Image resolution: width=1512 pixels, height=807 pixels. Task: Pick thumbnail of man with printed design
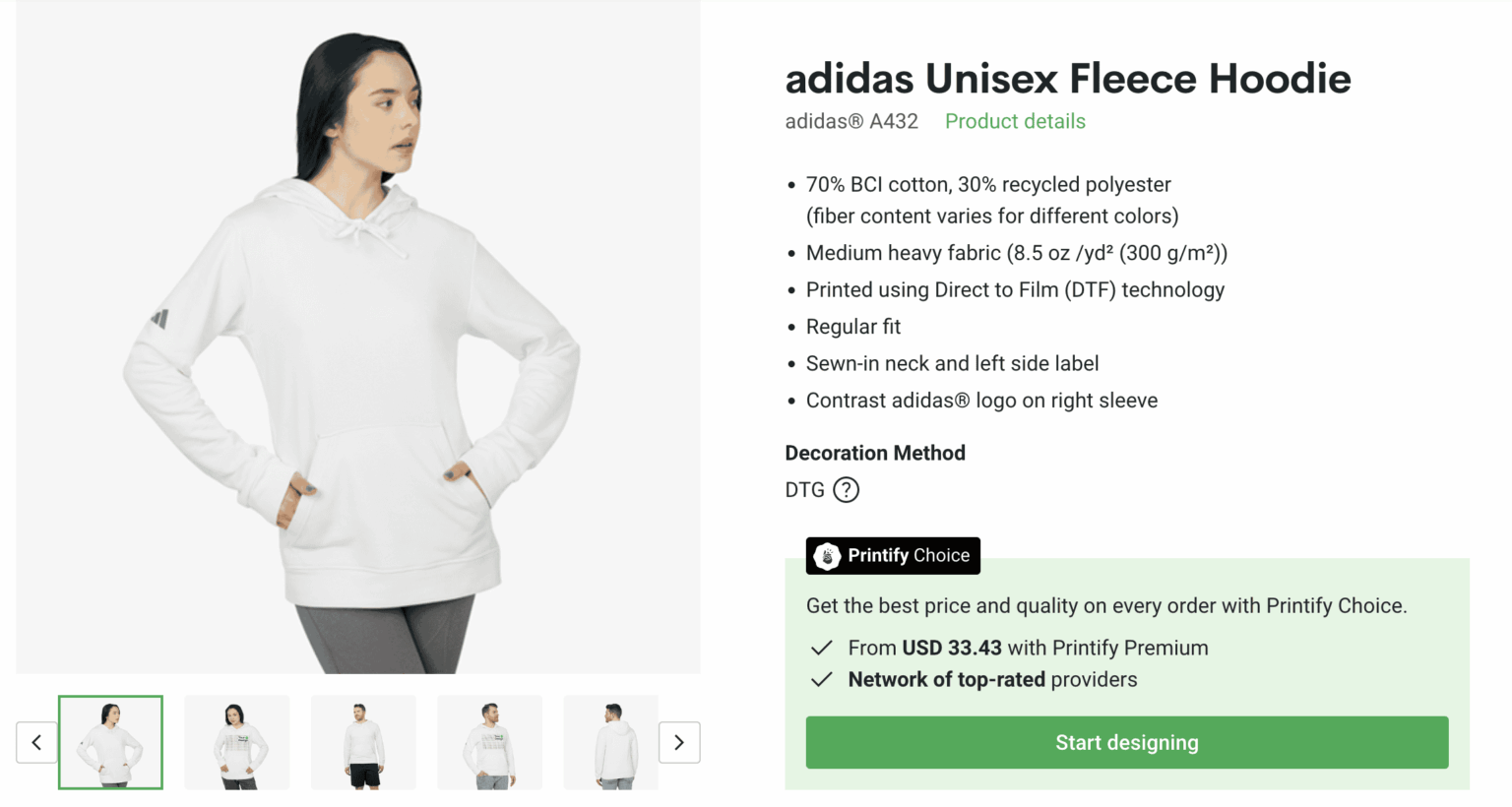click(489, 742)
